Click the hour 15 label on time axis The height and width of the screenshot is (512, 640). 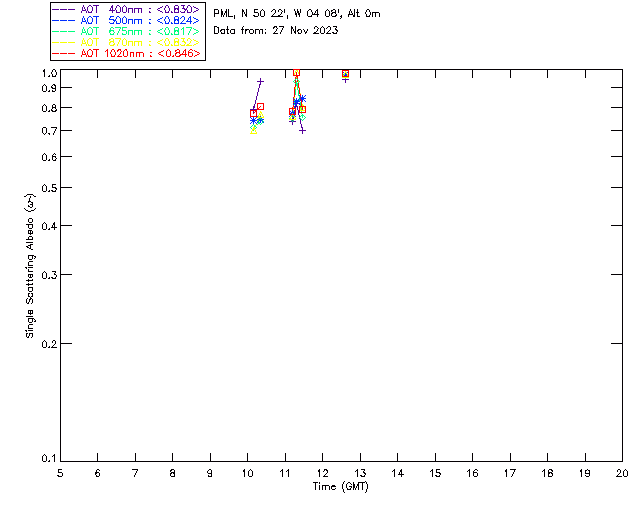tap(435, 473)
